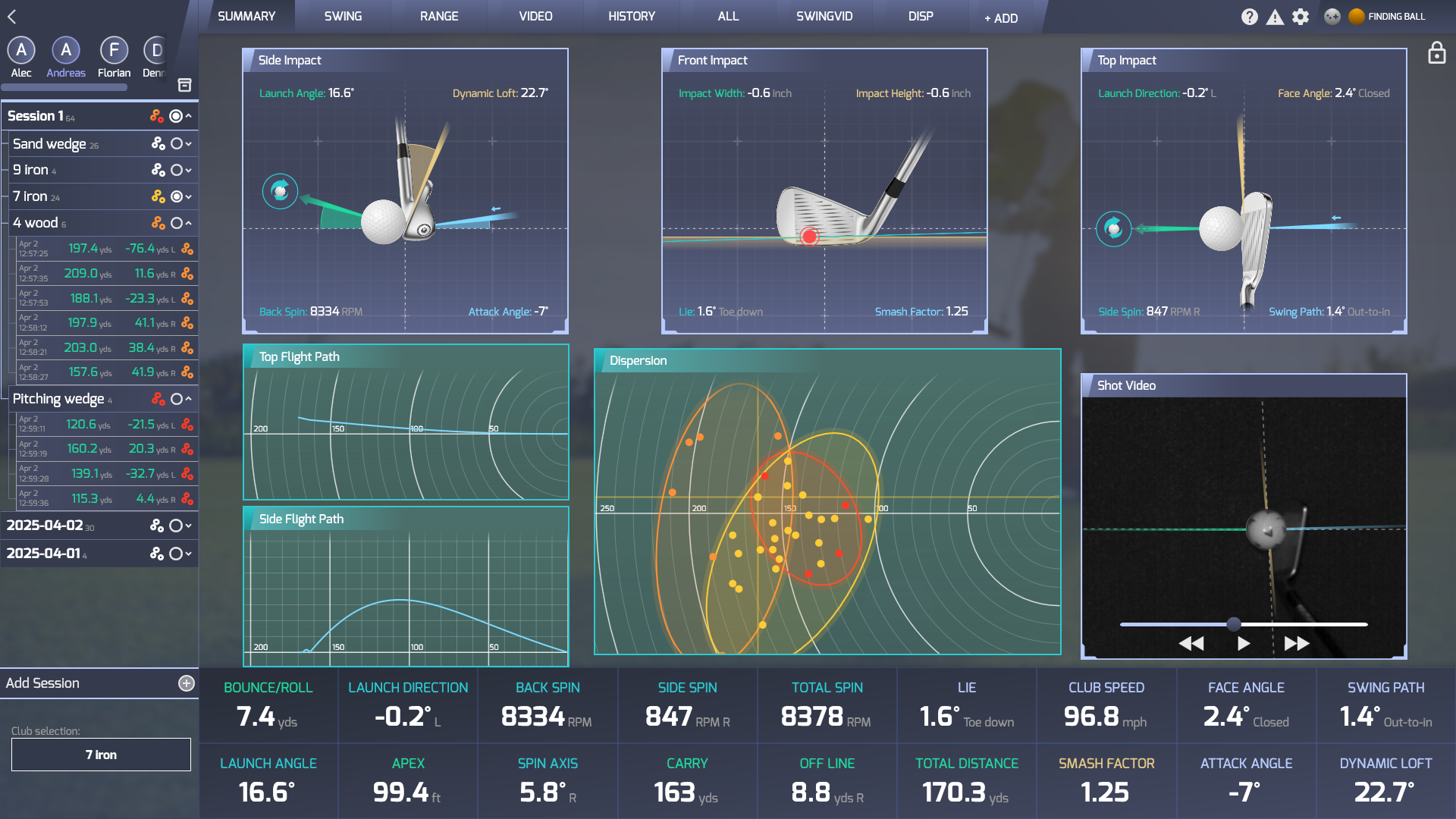Open the help question-mark icon
This screenshot has width=1456, height=819.
click(1249, 16)
